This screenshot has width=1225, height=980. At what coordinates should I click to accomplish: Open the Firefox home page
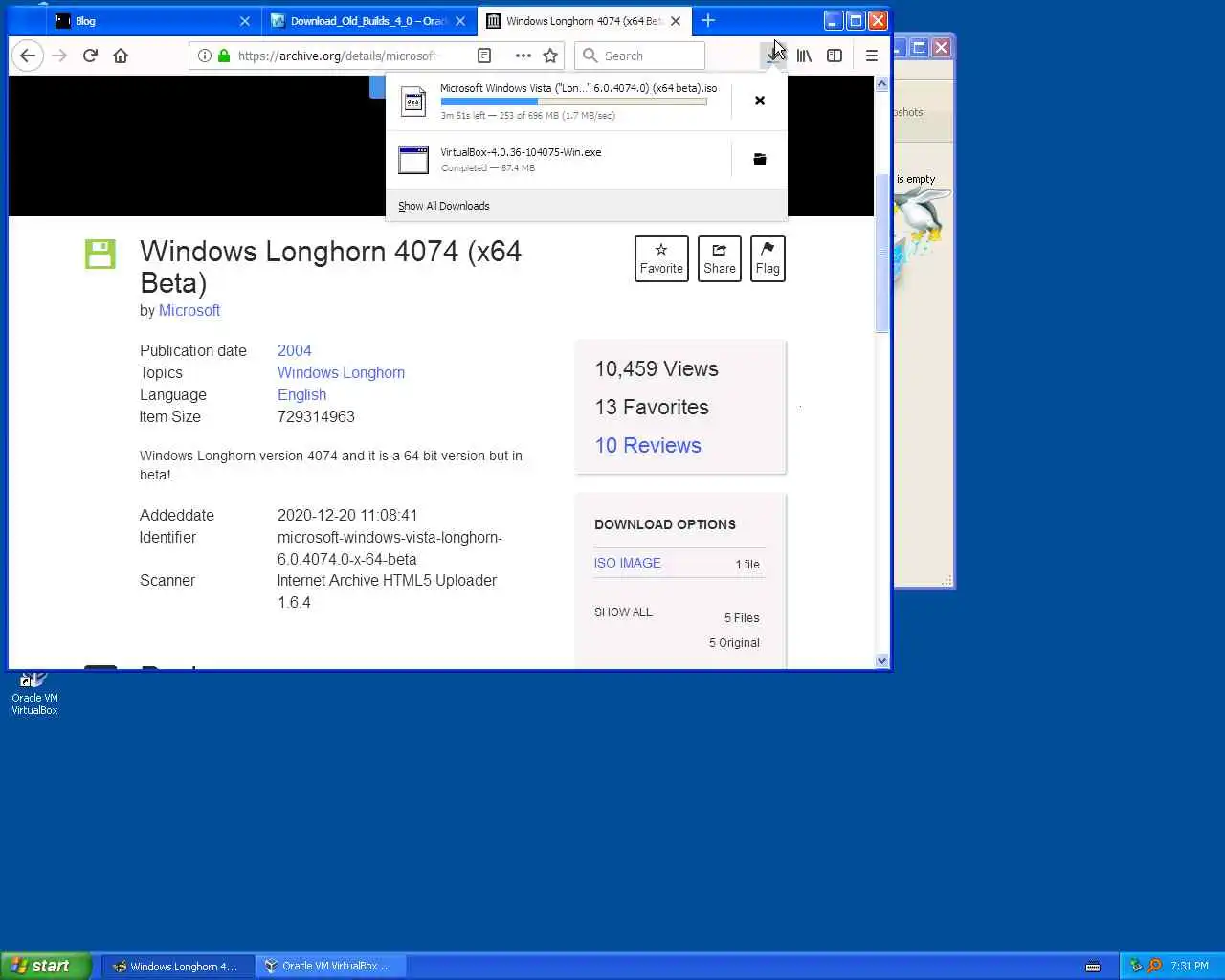[x=121, y=56]
